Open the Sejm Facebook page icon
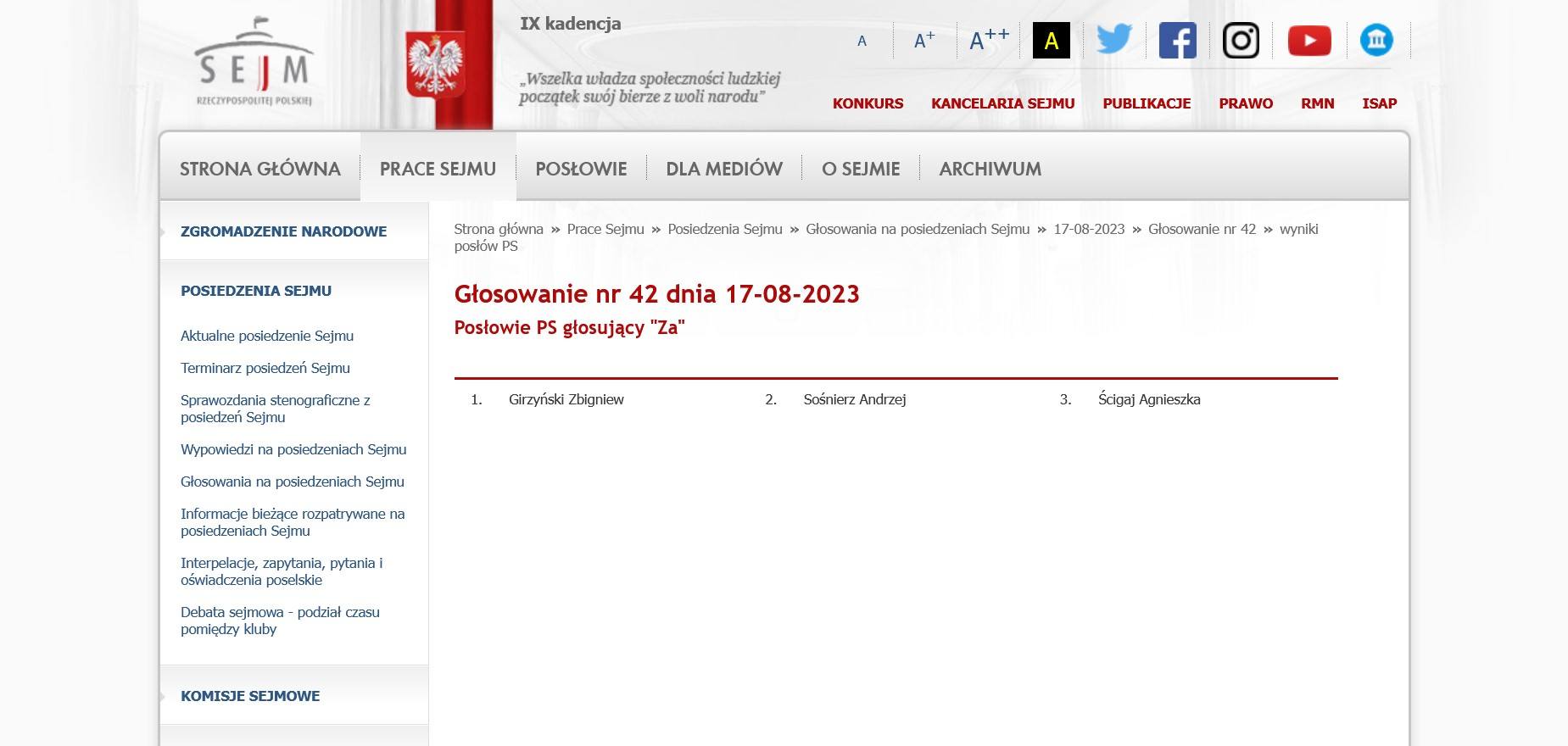The width and height of the screenshot is (1568, 746). click(1177, 40)
